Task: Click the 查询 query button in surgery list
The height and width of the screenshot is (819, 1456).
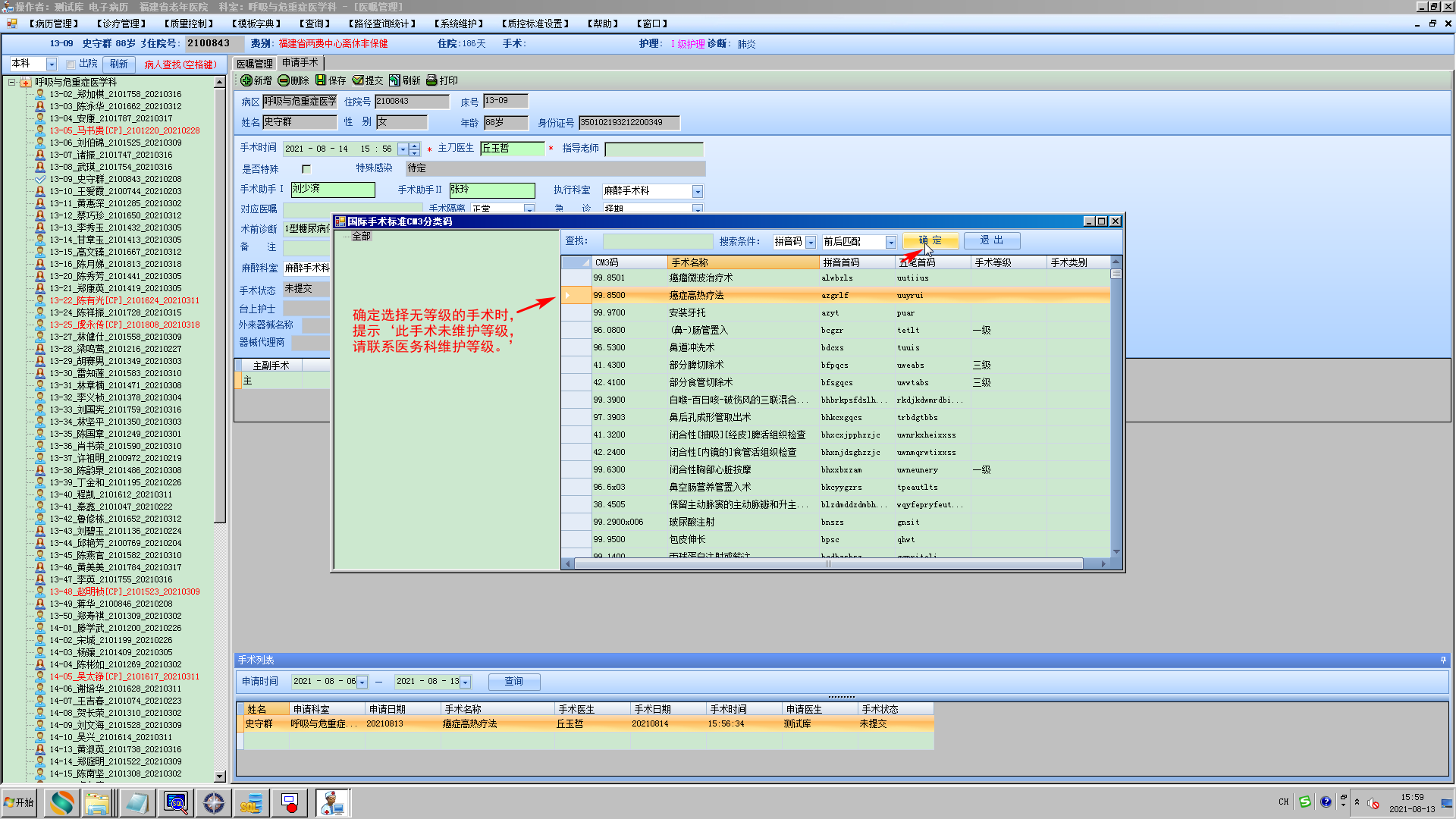Action: (x=514, y=682)
